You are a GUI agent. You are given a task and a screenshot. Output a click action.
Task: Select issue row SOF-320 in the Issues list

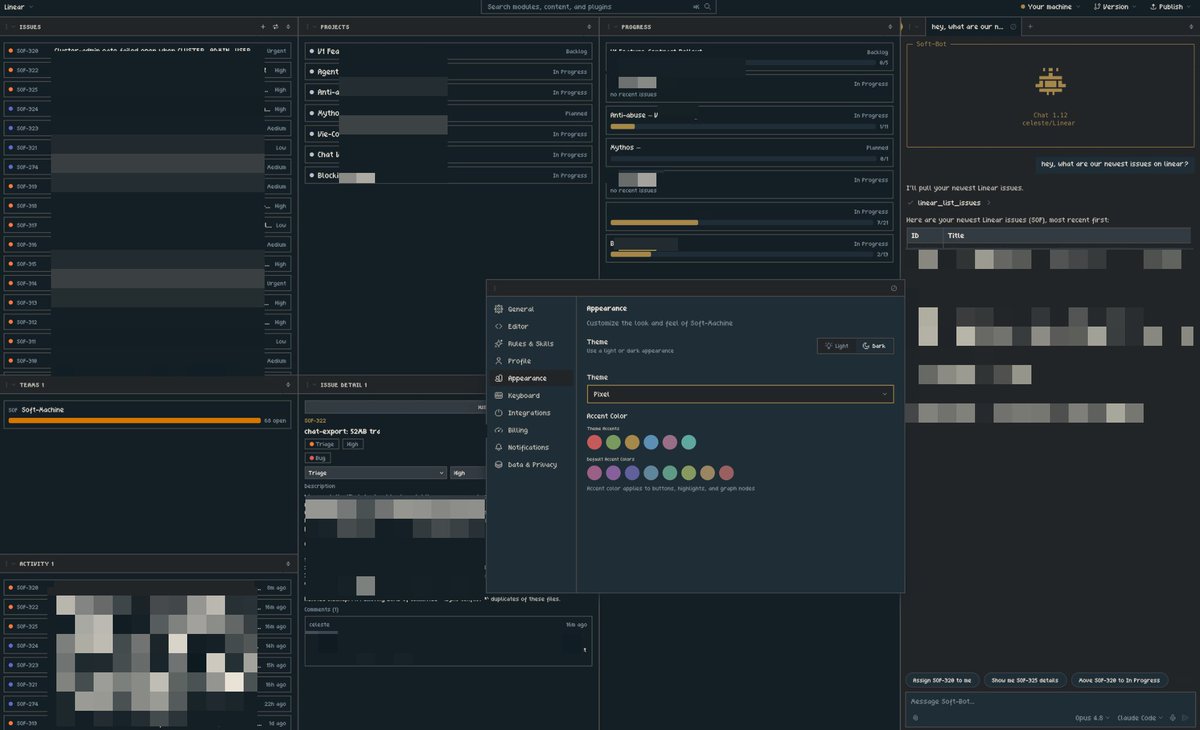tap(147, 50)
